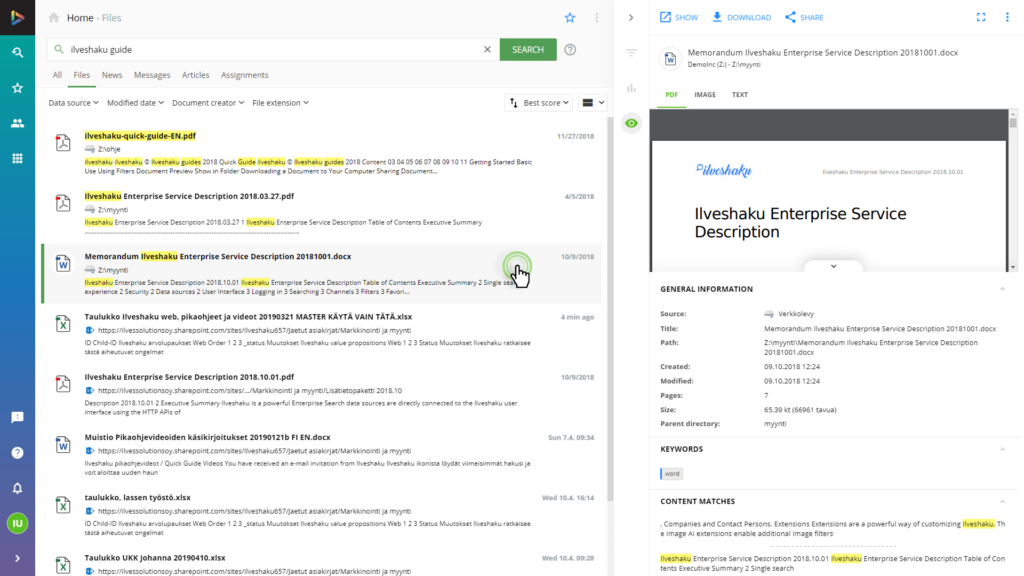
Task: Expand the document preview with down chevron
Action: pos(833,266)
